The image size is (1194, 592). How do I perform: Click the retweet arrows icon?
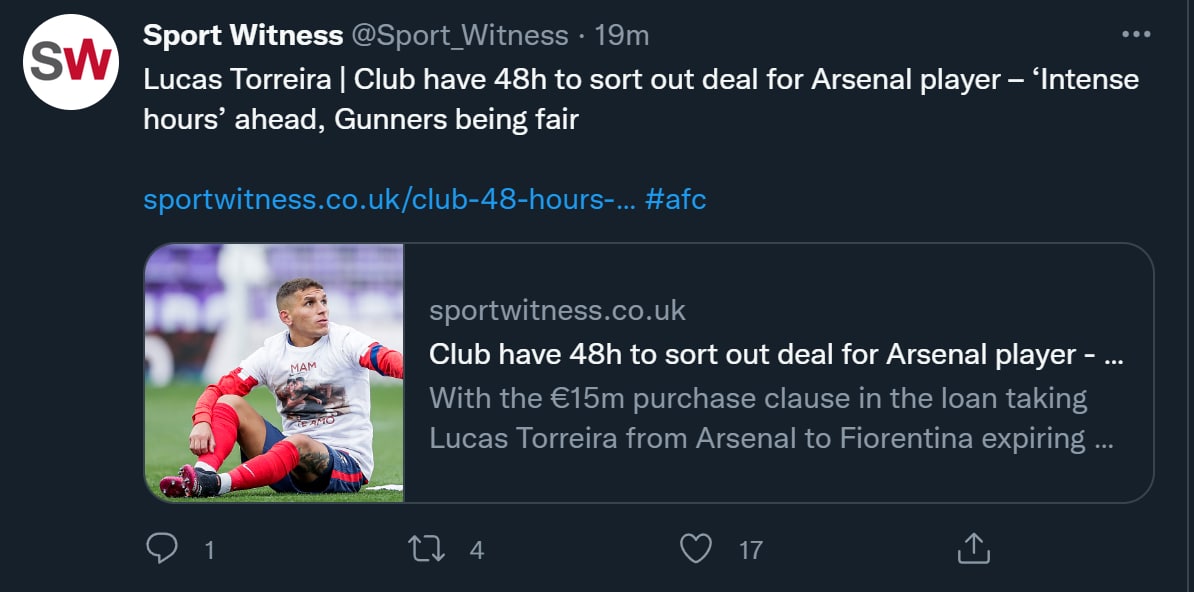427,548
